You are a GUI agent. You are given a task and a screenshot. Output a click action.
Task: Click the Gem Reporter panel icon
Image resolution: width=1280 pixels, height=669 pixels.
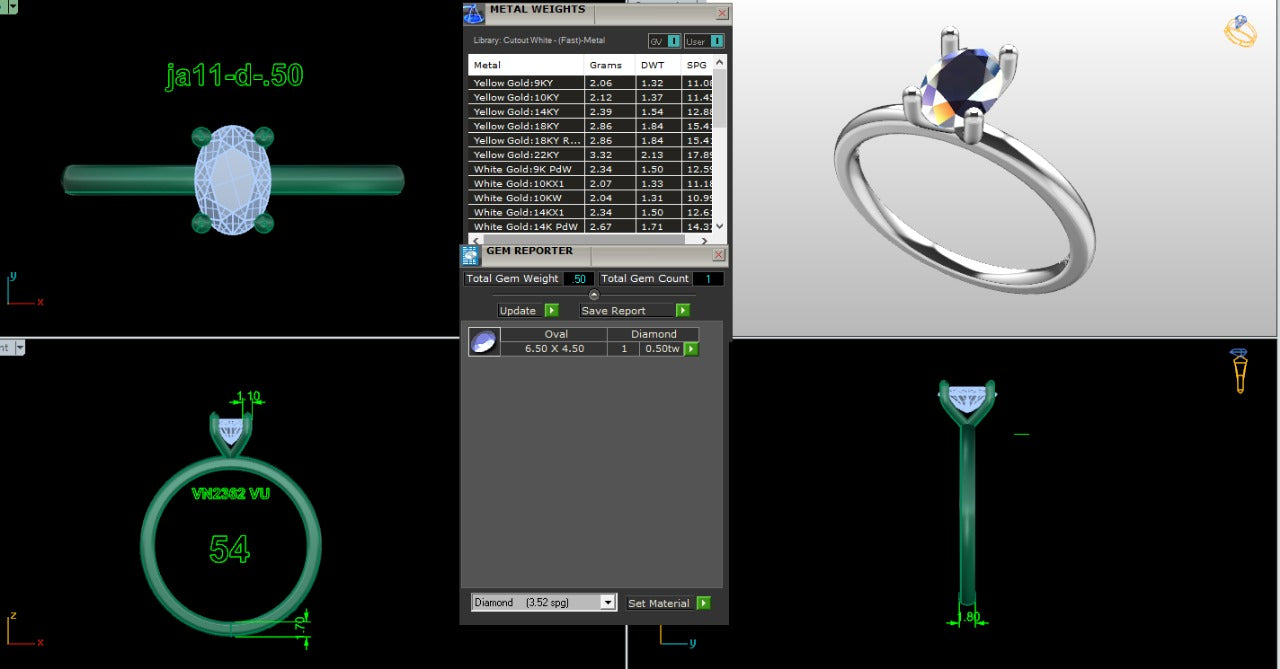(470, 255)
